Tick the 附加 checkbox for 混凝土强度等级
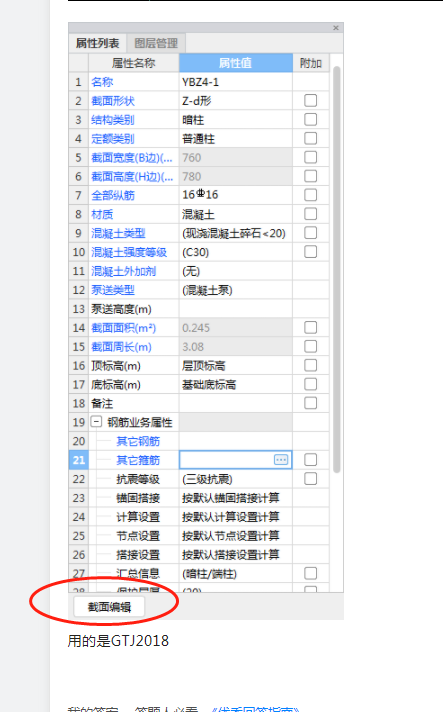 [310, 252]
